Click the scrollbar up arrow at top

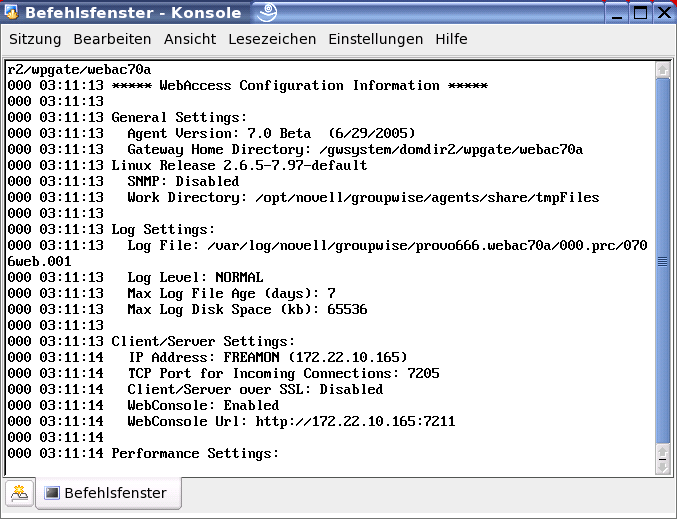pyautogui.click(x=663, y=70)
